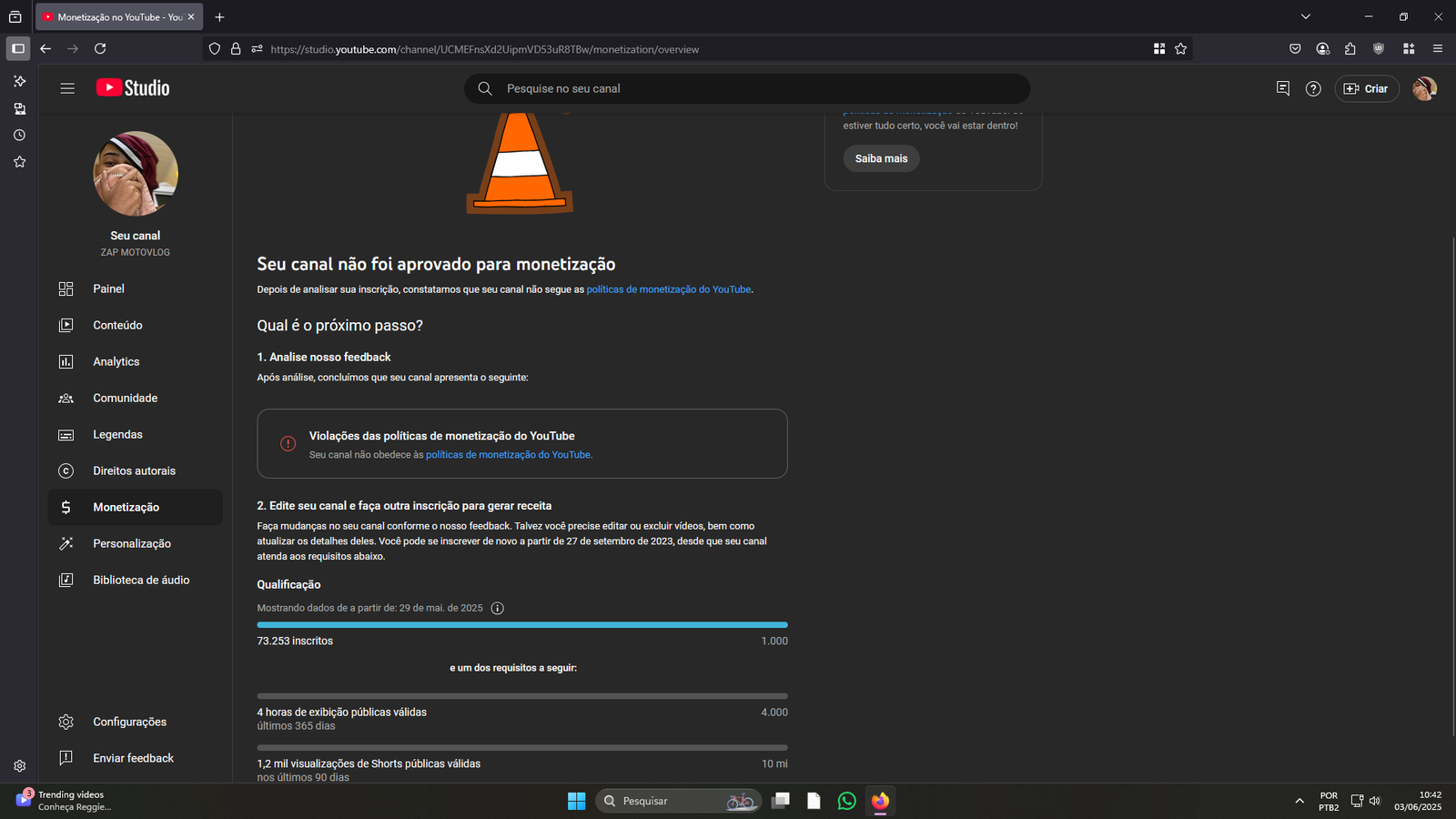Click the address bar URL
1456x819 pixels.
click(x=484, y=49)
